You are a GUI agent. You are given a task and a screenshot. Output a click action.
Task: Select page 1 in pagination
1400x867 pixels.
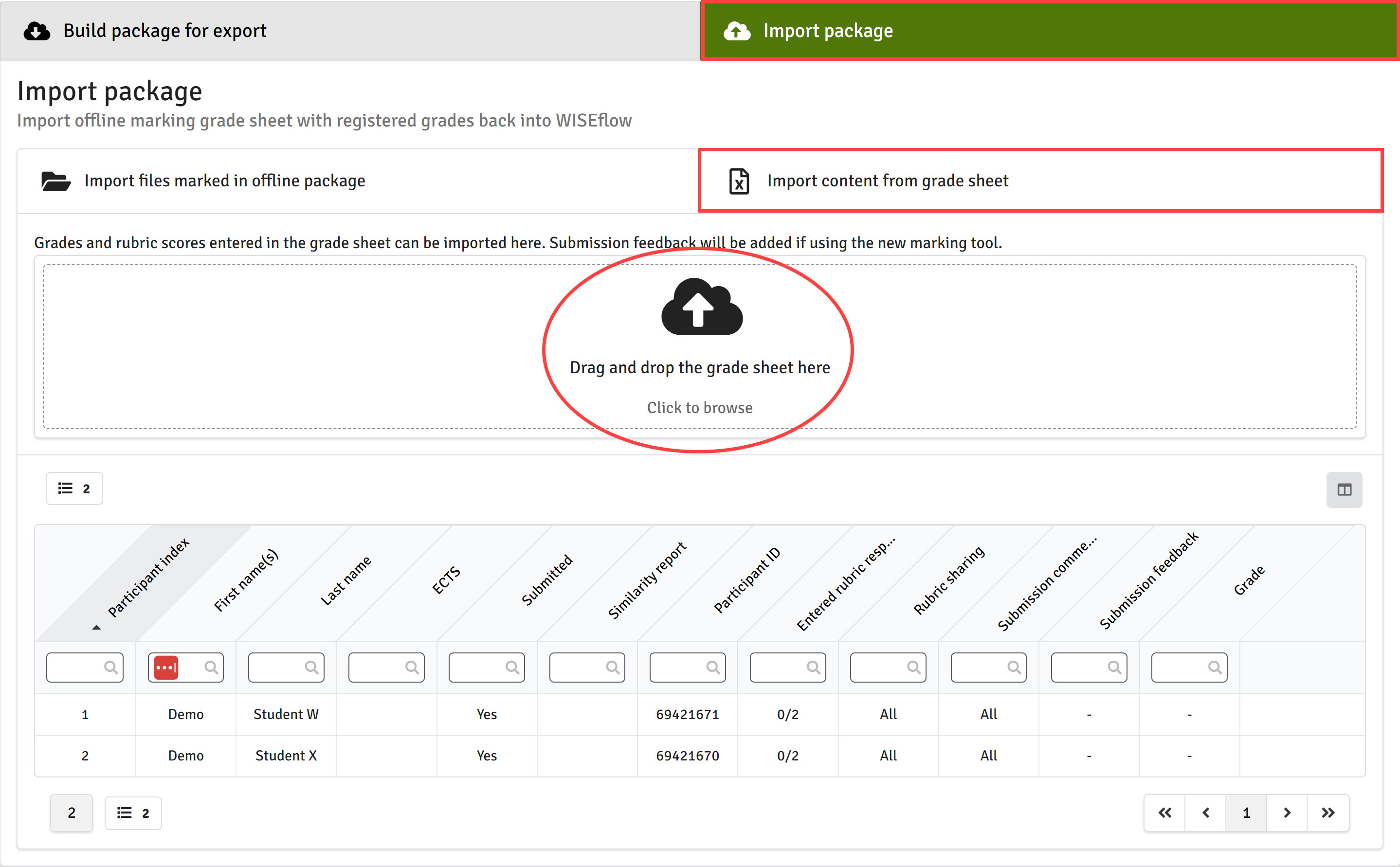coord(1246,813)
